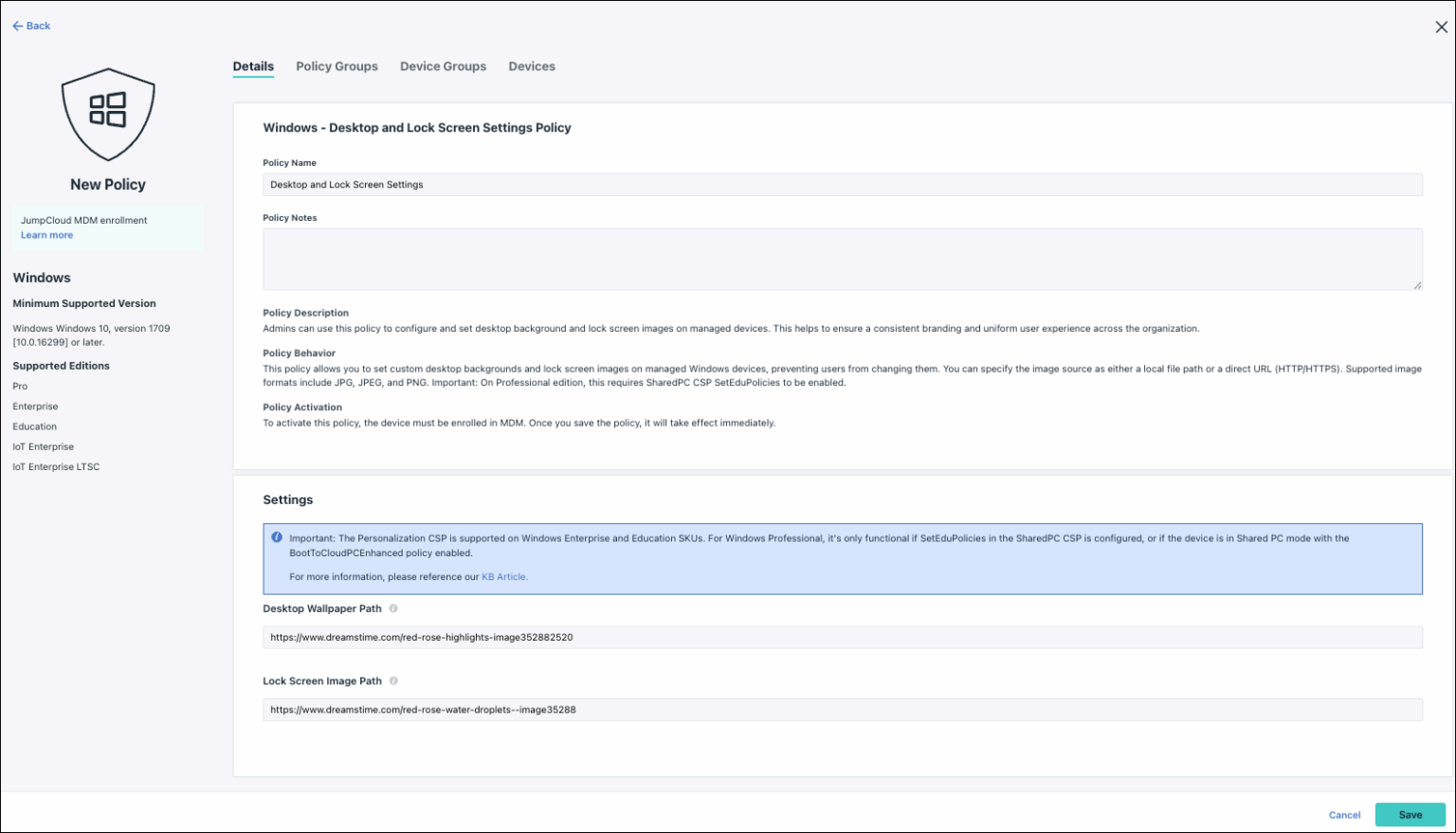Focus the Policy Name field

pyautogui.click(x=842, y=185)
